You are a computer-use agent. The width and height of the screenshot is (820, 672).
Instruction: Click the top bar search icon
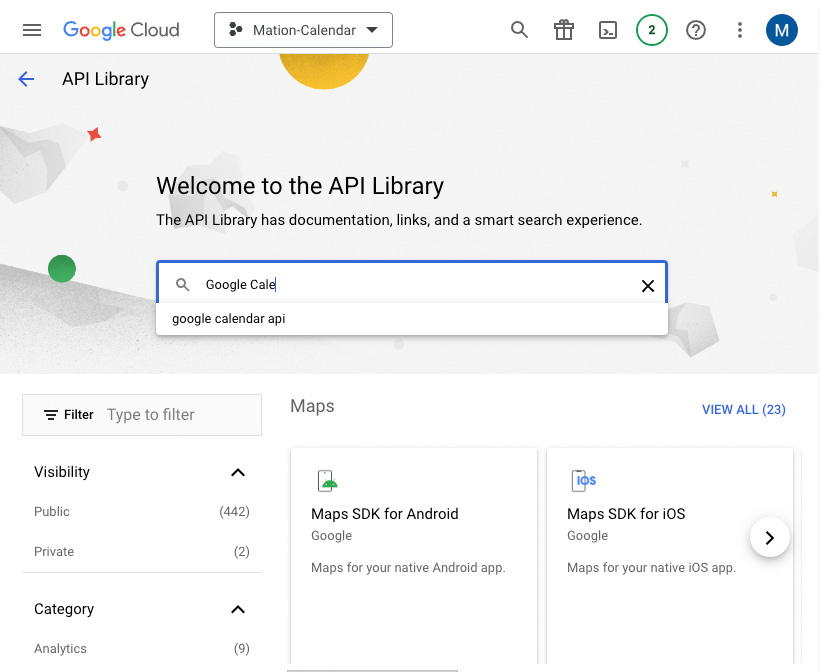click(x=519, y=30)
